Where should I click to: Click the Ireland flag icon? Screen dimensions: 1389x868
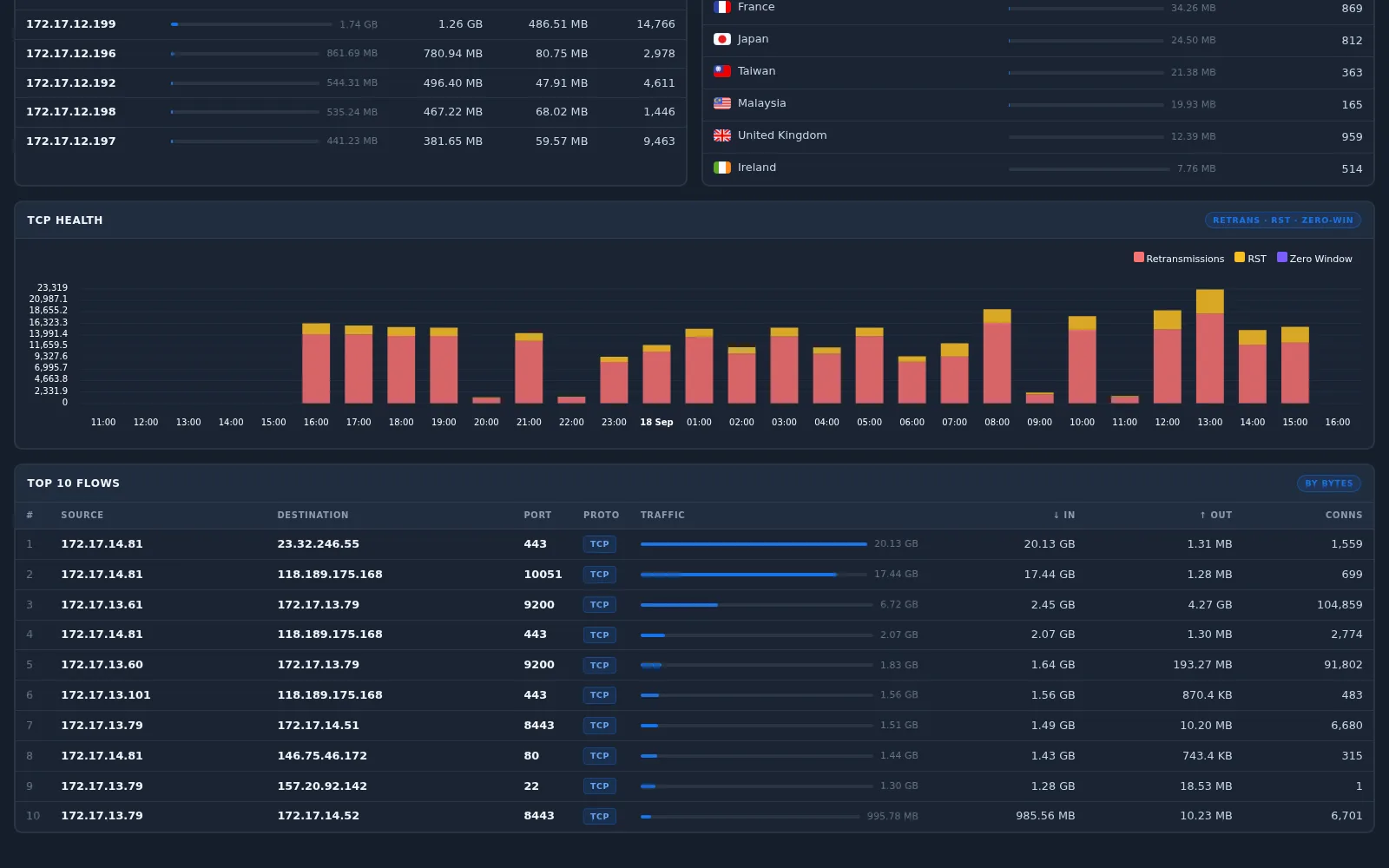point(722,168)
